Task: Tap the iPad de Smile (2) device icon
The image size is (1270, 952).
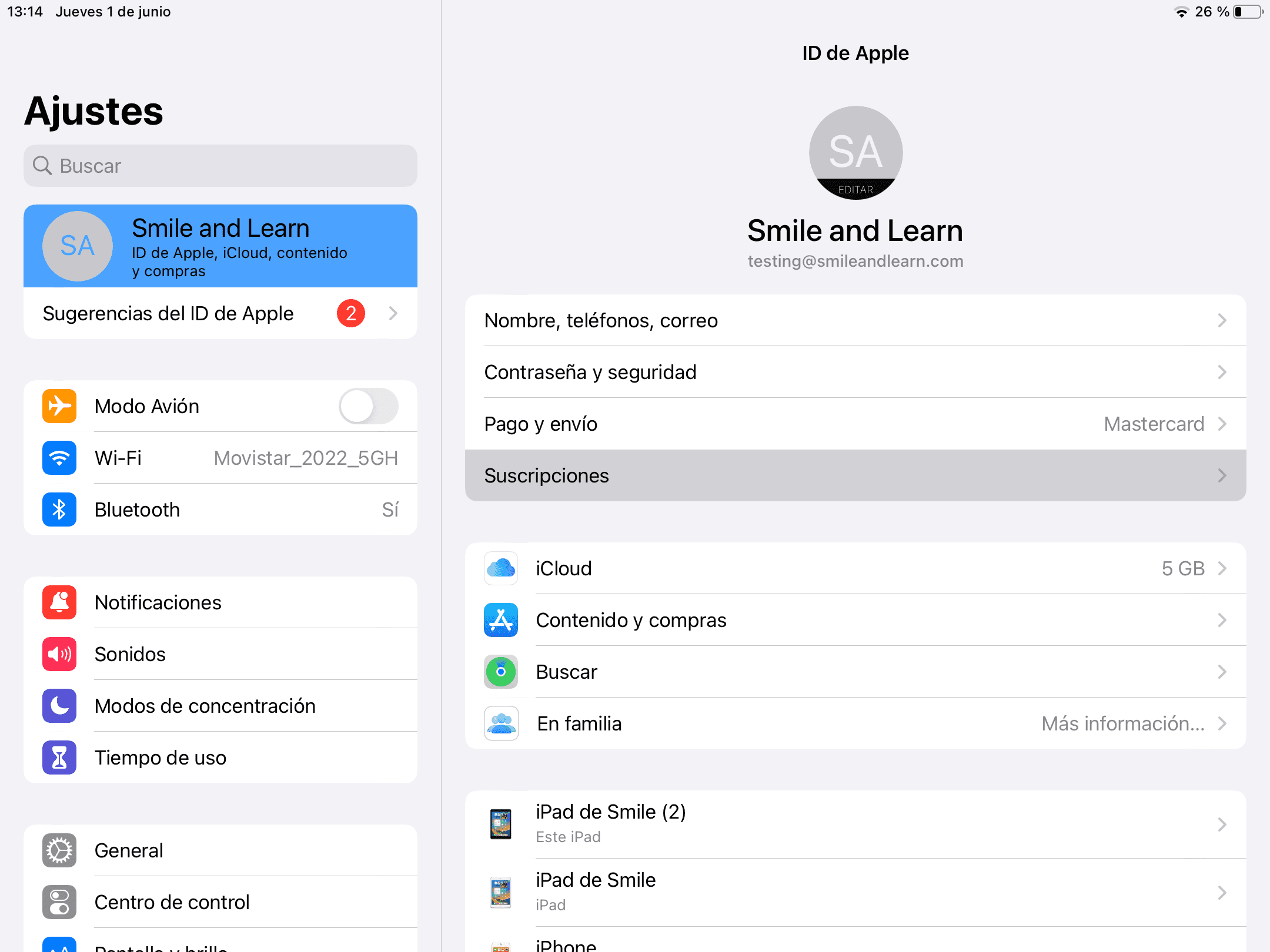Action: coord(501,824)
